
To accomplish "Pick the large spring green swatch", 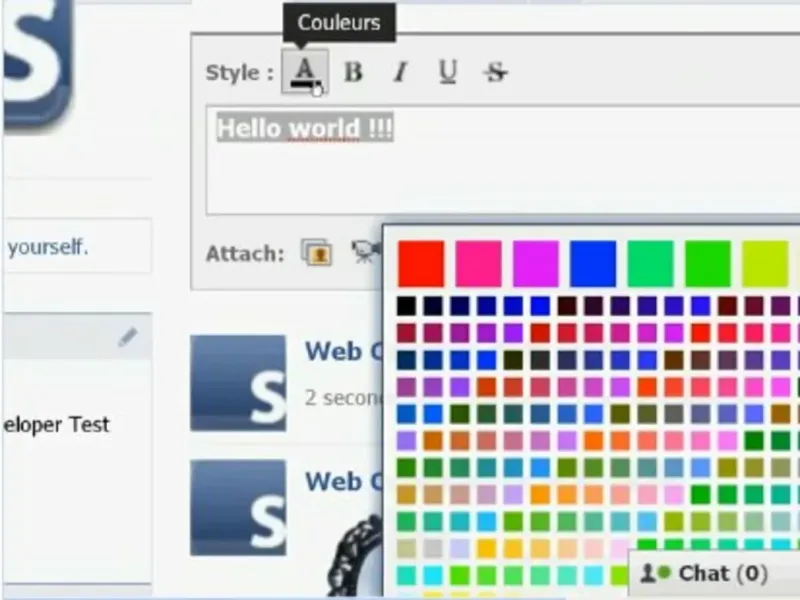I will tap(651, 264).
